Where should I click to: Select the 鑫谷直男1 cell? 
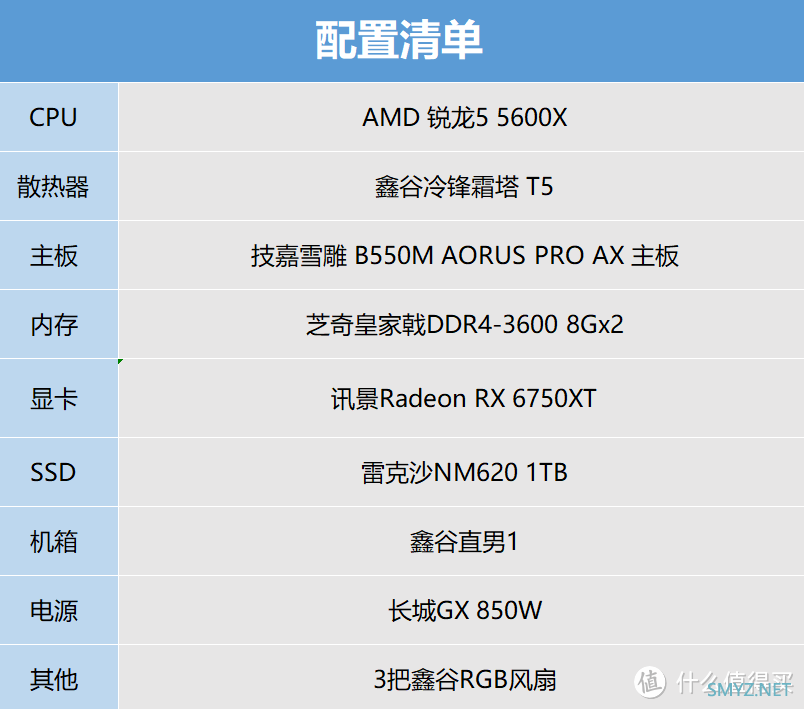tap(461, 541)
